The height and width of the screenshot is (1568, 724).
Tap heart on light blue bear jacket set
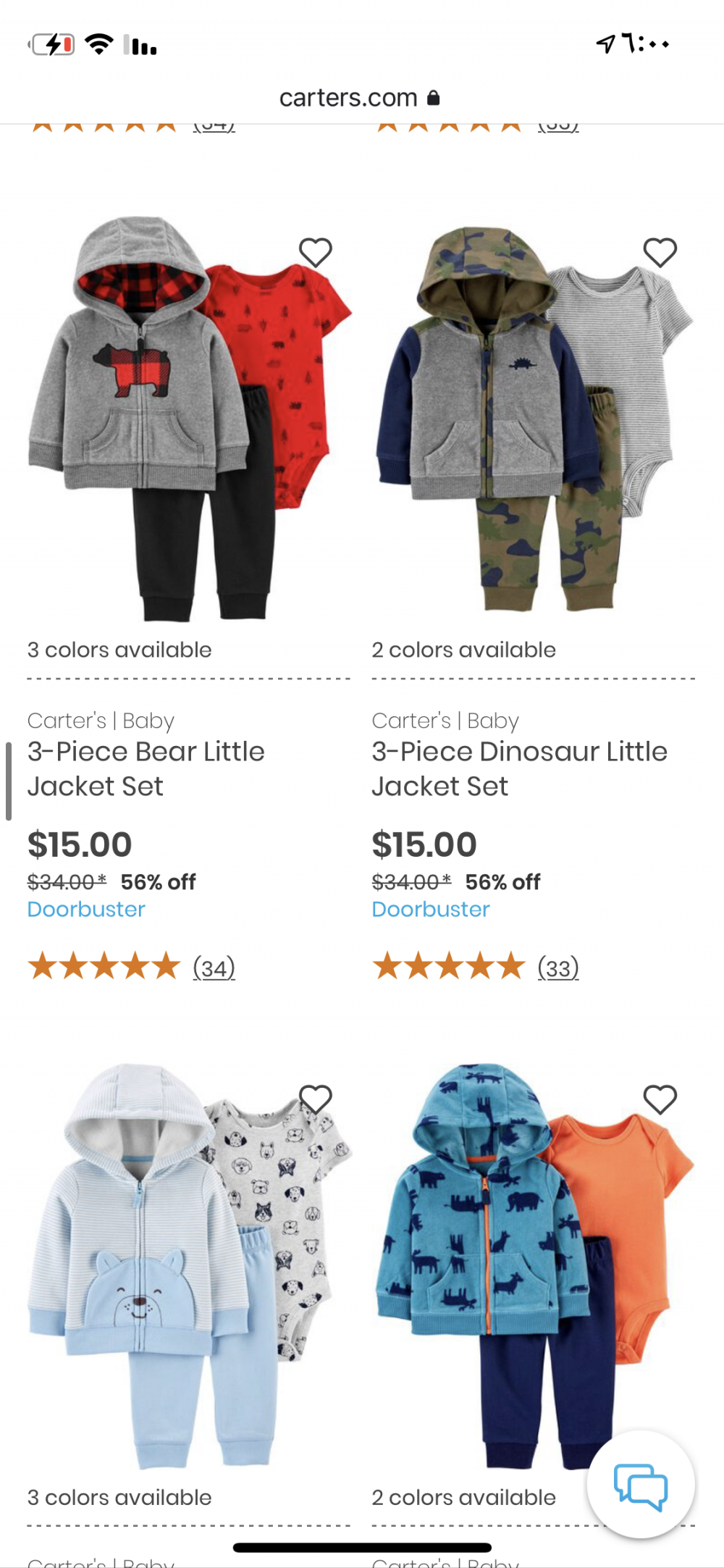(x=316, y=1099)
